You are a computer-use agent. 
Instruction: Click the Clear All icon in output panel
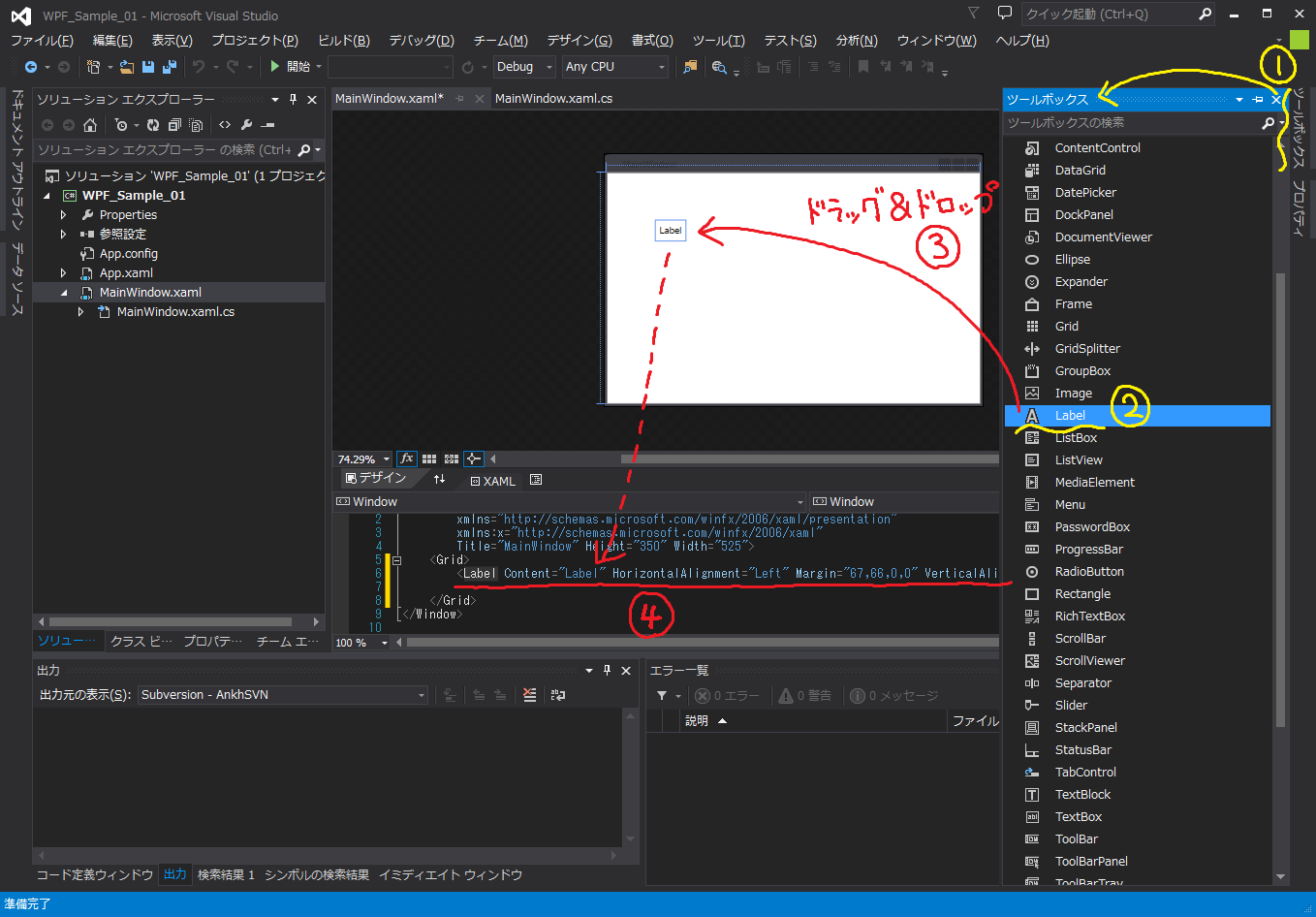529,695
